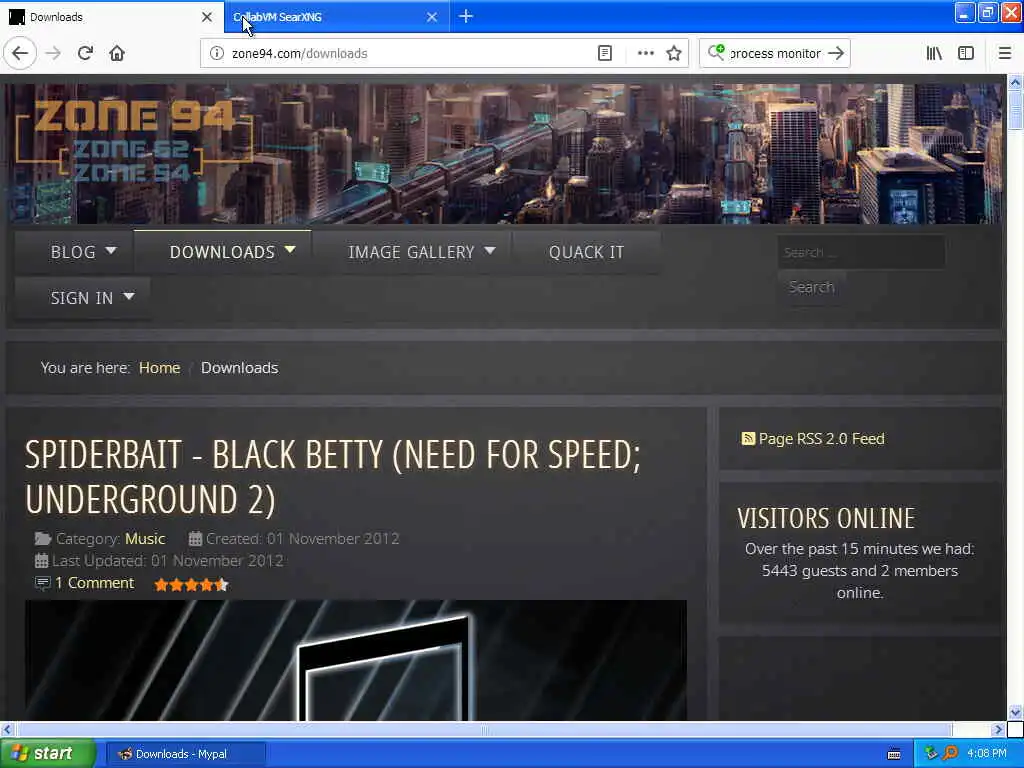1024x768 pixels.
Task: Click the orange magnifier tray icon
Action: pos(950,754)
